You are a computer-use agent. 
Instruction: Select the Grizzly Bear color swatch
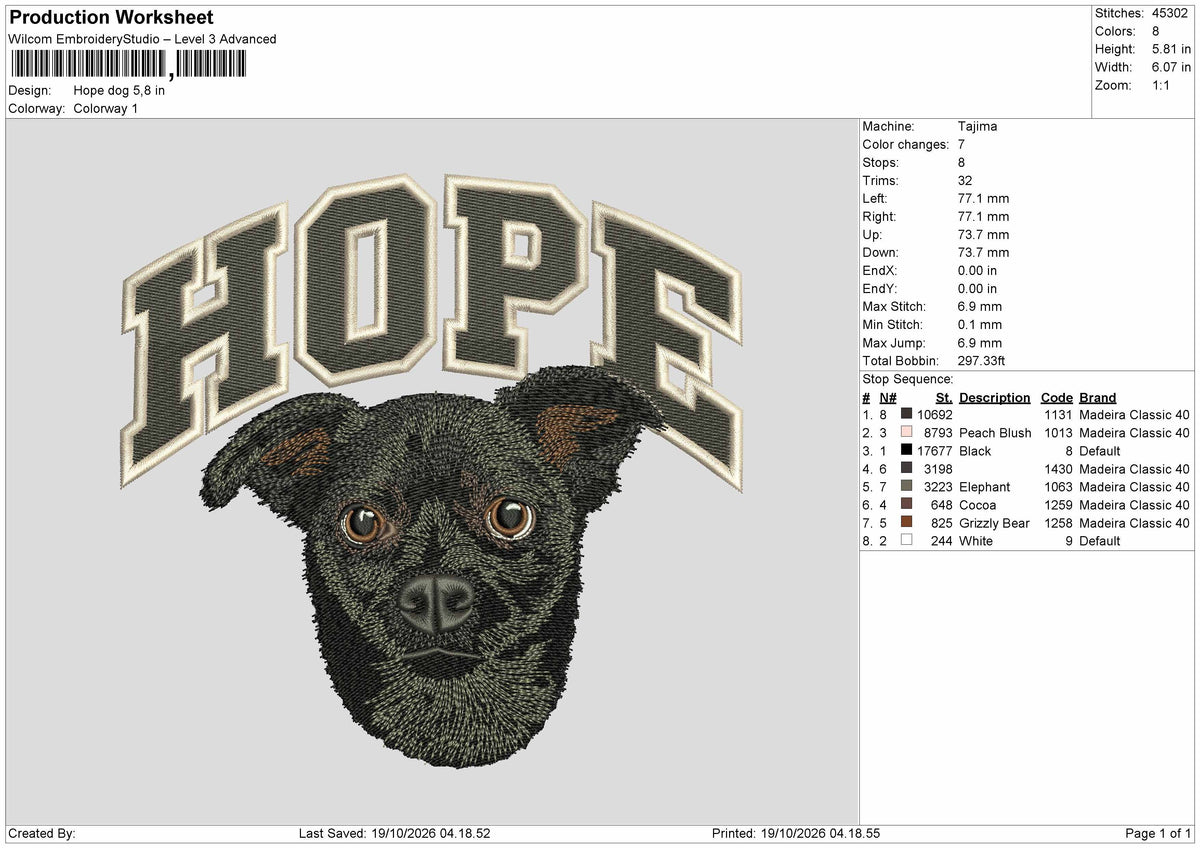906,522
